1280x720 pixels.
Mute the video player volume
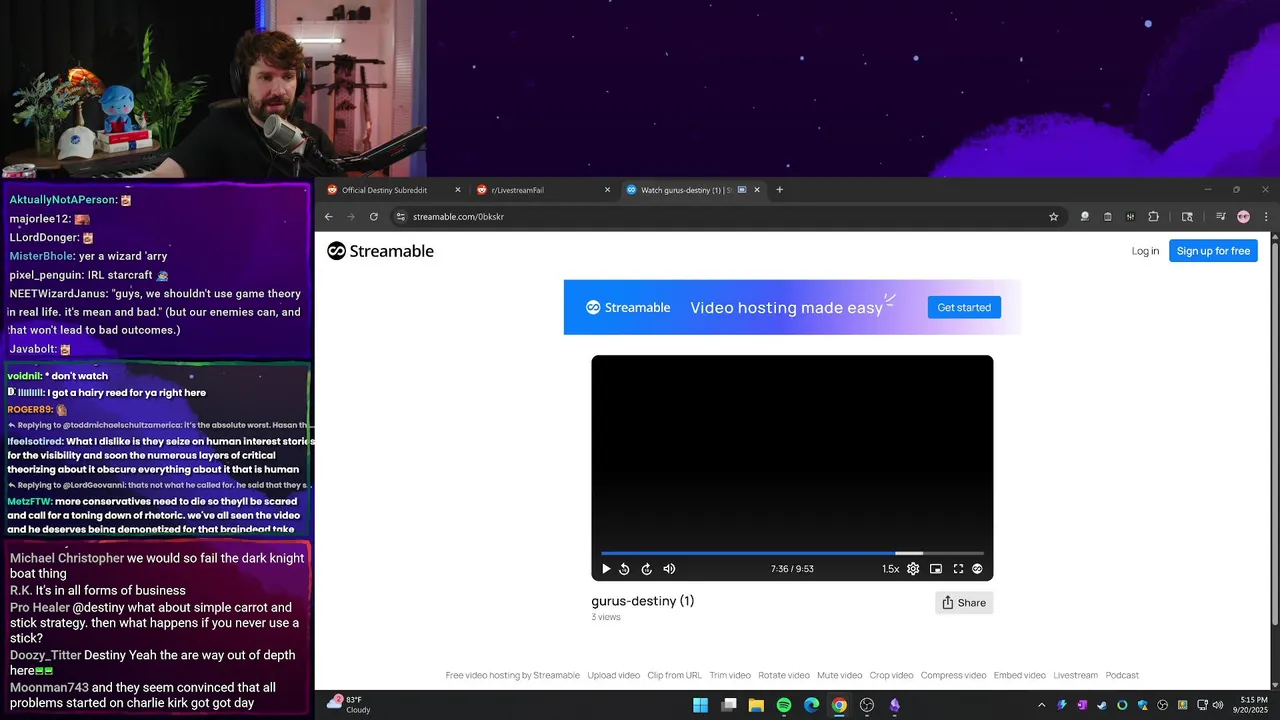[x=669, y=569]
